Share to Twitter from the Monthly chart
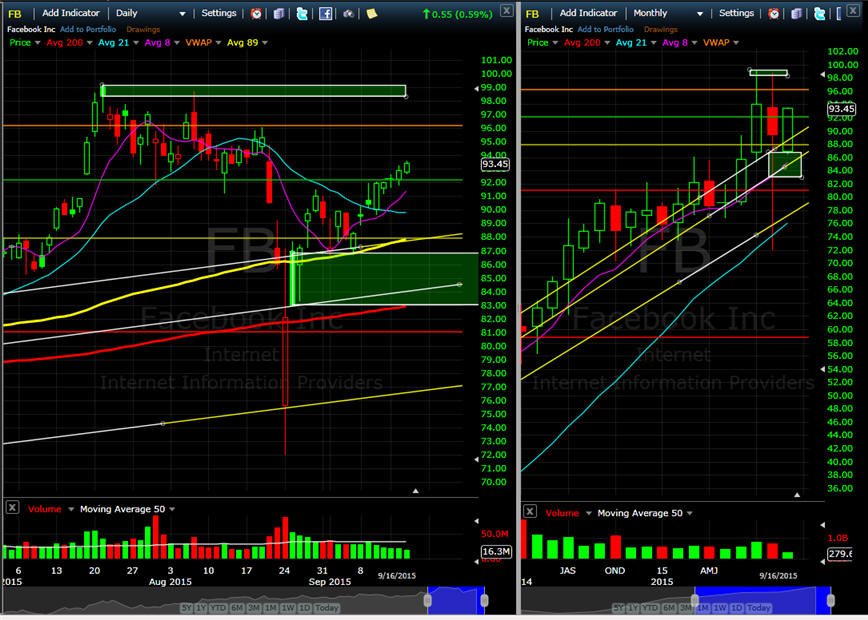 click(820, 13)
